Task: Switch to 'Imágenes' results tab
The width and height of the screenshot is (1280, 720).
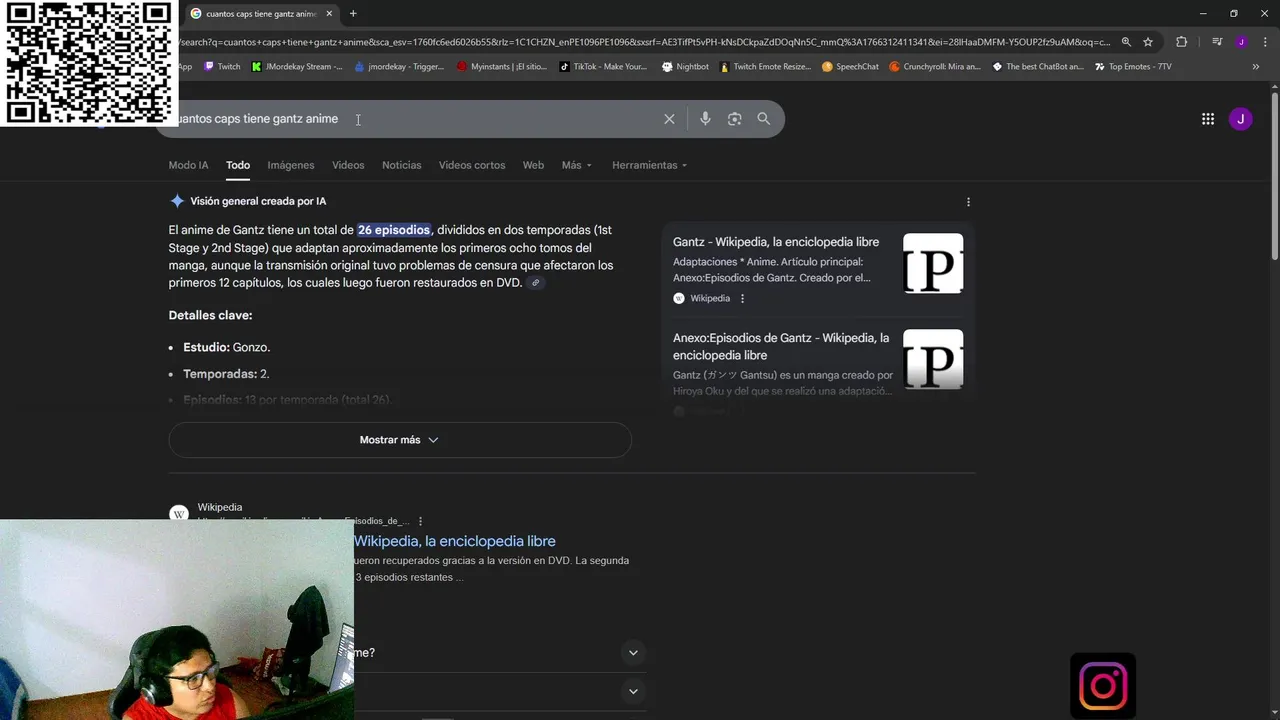Action: [x=291, y=165]
